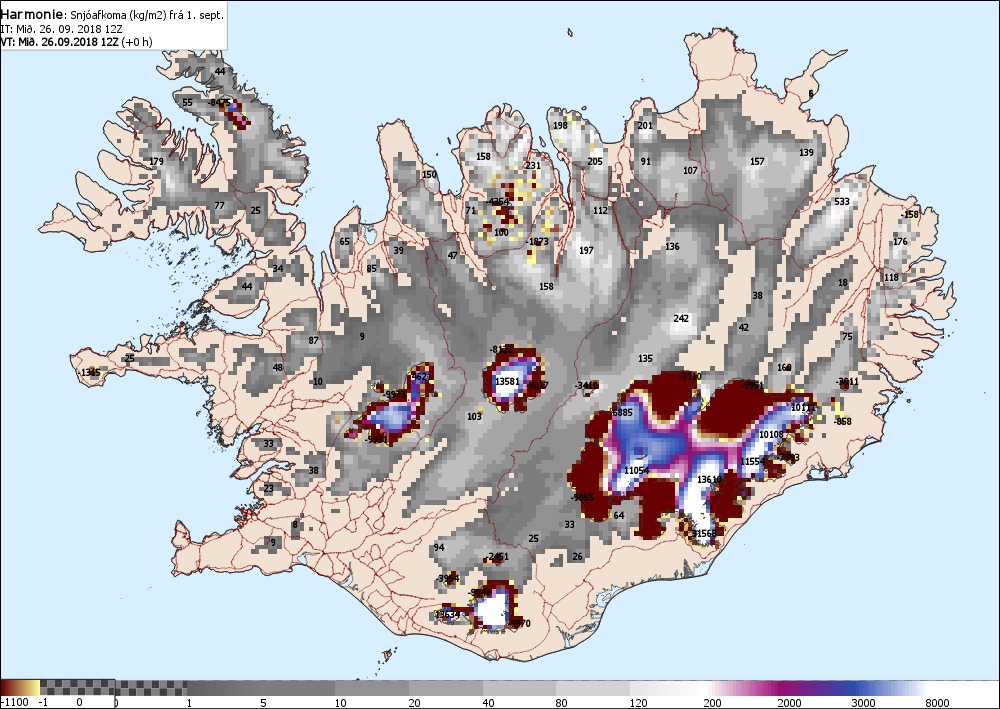Click the map value '231' in the north

tap(533, 165)
